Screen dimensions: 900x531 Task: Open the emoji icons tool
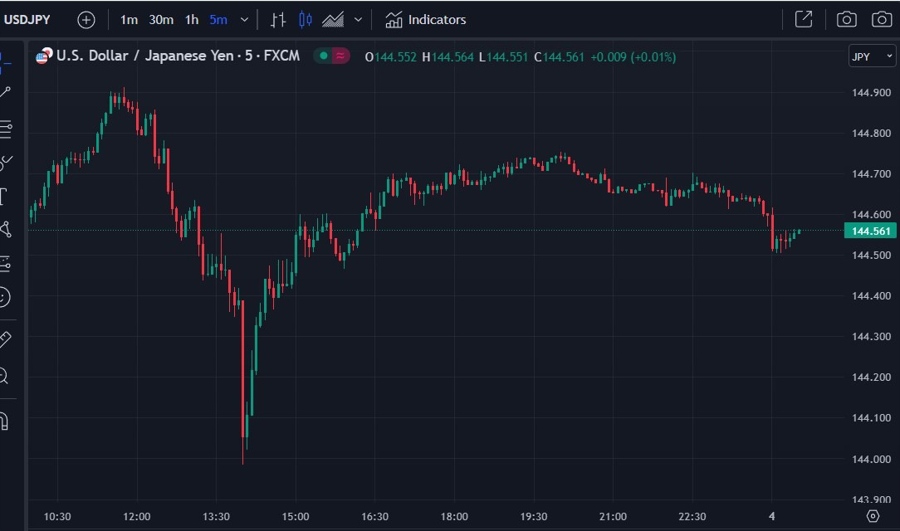5,297
